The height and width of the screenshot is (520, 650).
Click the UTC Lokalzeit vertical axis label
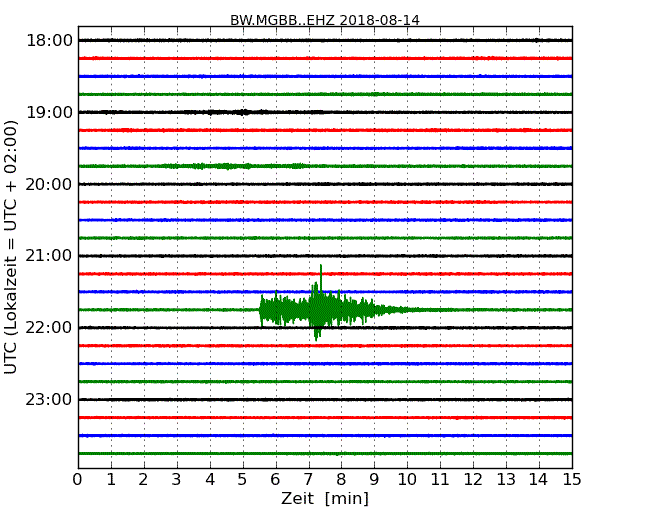tap(11, 247)
